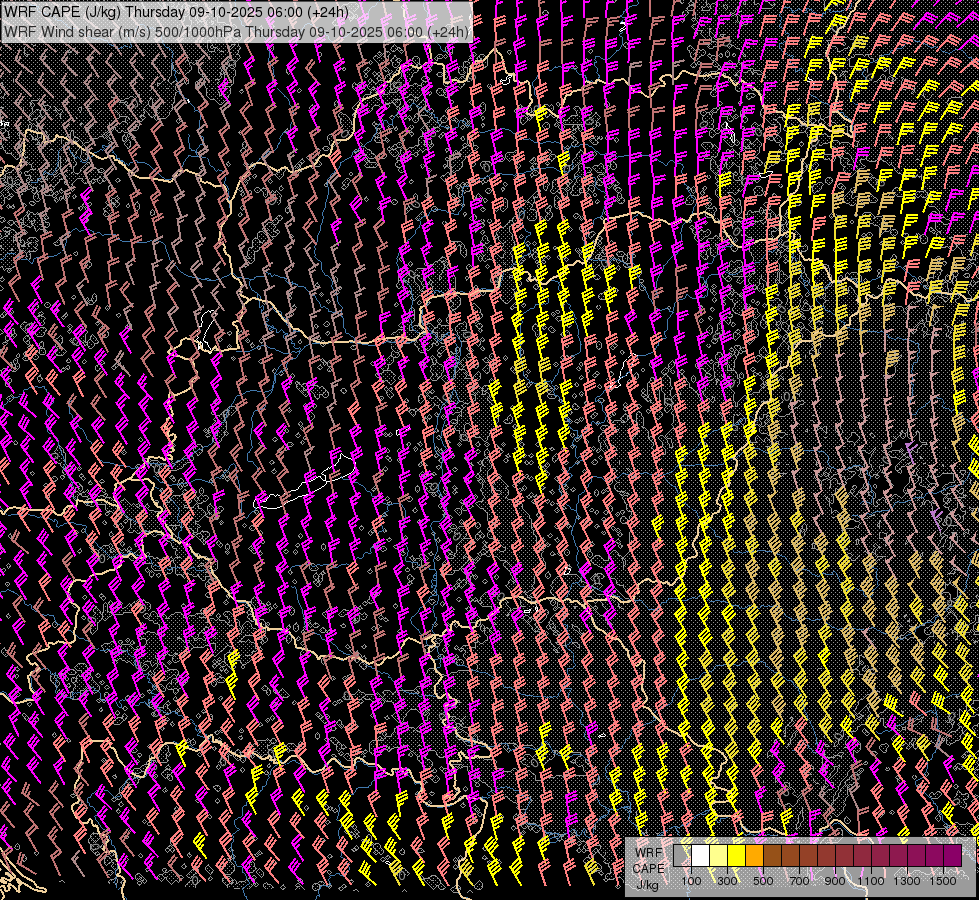
Task: Click the 1100 legend tick label
Action: pyautogui.click(x=871, y=881)
